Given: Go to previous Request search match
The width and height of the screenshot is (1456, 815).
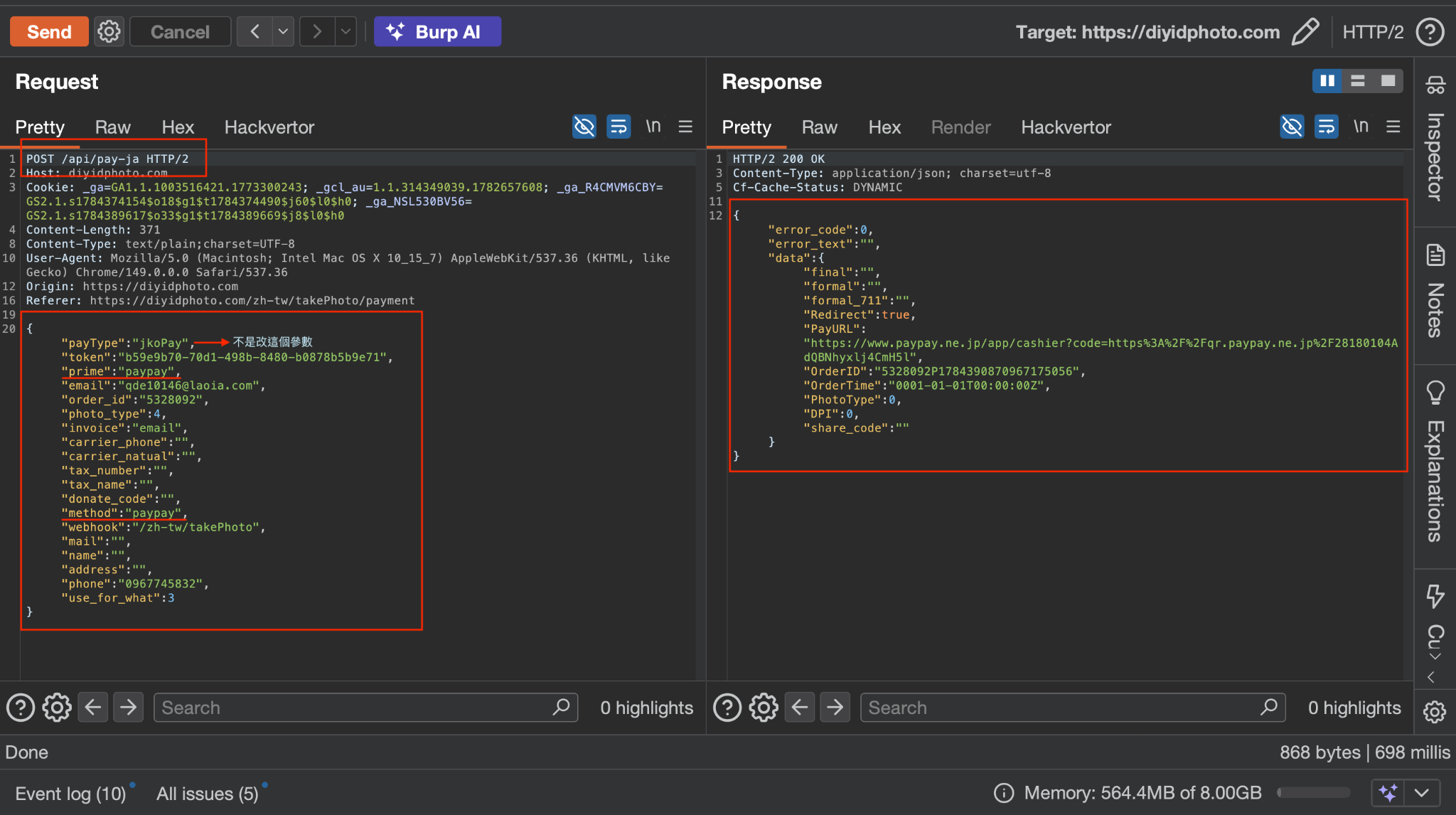Looking at the screenshot, I should coord(93,708).
